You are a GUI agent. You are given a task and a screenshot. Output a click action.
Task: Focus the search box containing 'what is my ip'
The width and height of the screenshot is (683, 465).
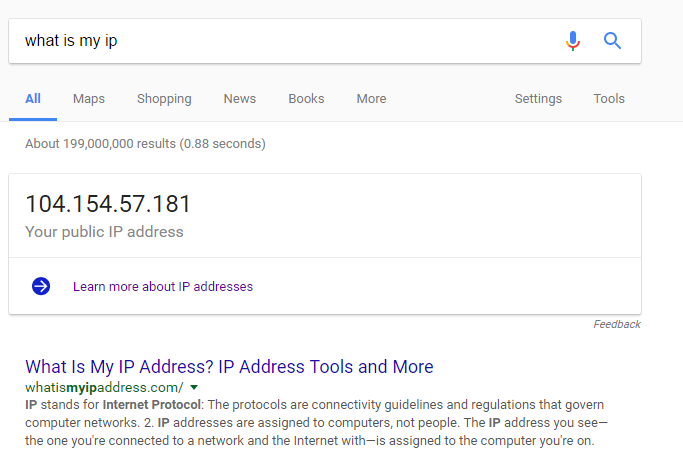point(280,41)
